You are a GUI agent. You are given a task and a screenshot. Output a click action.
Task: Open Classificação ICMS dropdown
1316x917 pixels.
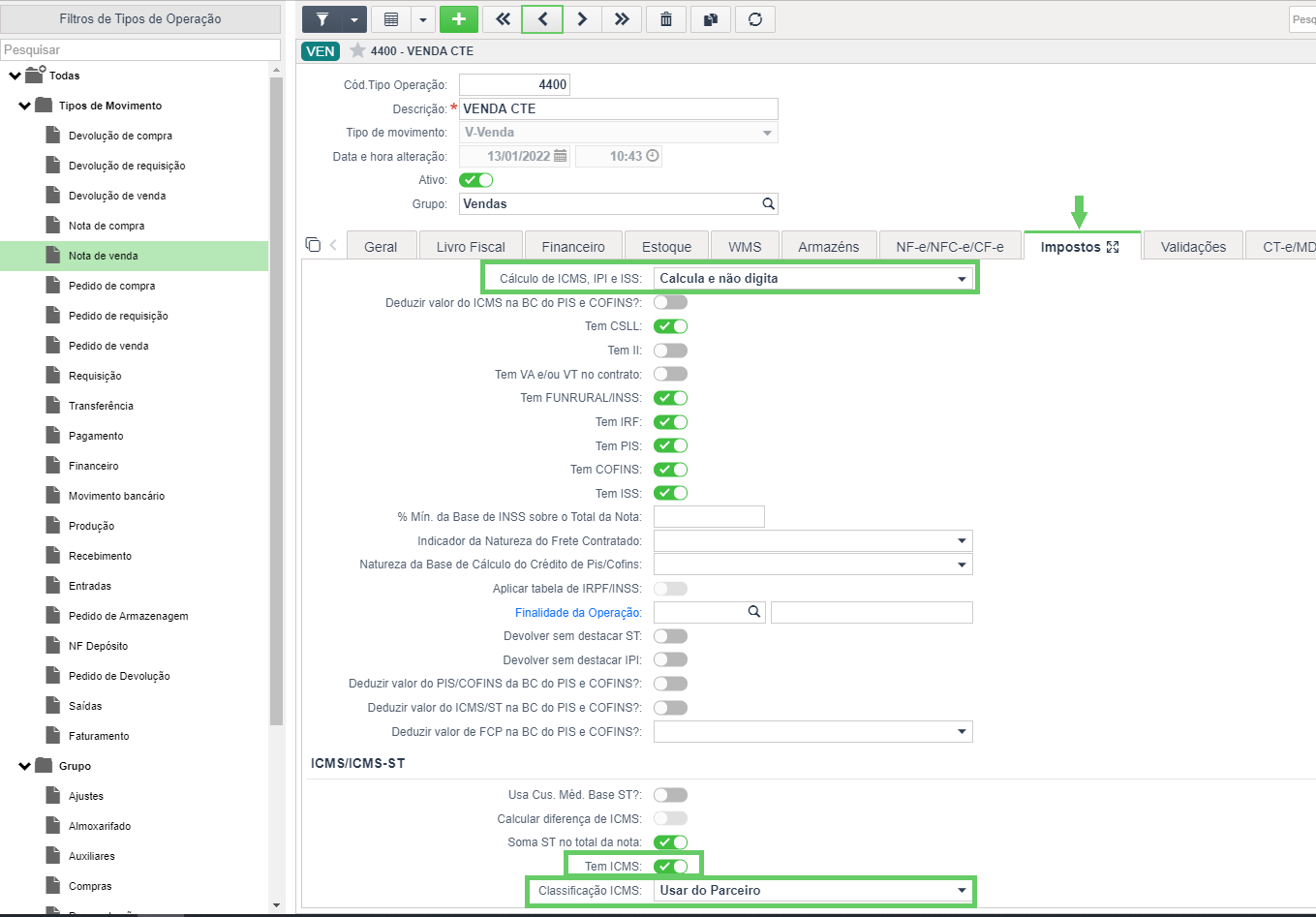(x=813, y=890)
